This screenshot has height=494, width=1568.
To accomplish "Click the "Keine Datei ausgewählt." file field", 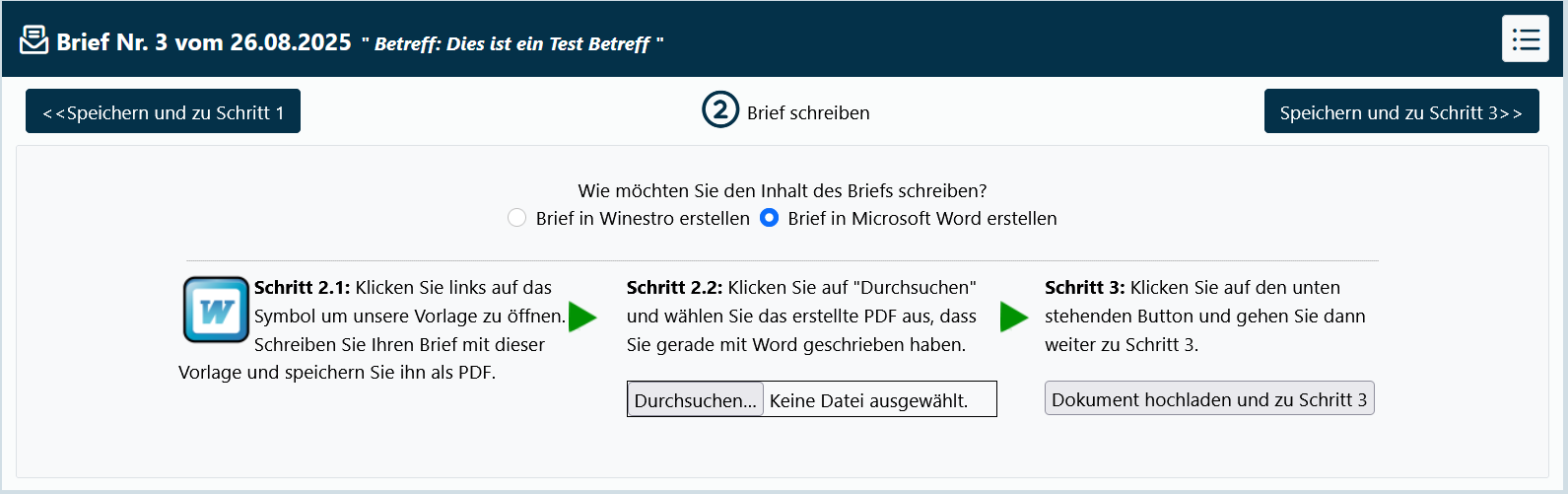I will coord(869,400).
